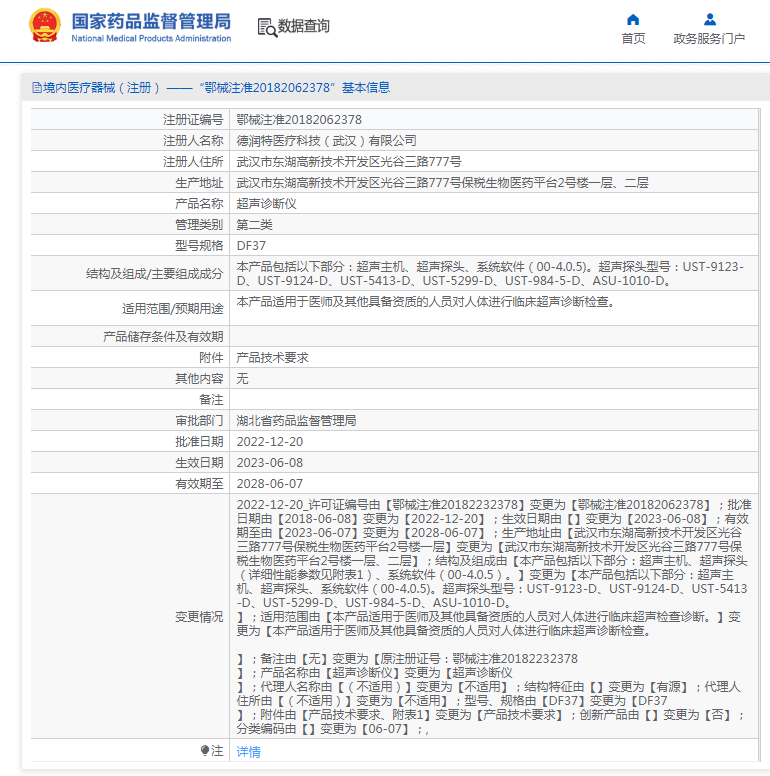Open the 详情 link
Image resolution: width=770 pixels, height=776 pixels.
pyautogui.click(x=248, y=751)
